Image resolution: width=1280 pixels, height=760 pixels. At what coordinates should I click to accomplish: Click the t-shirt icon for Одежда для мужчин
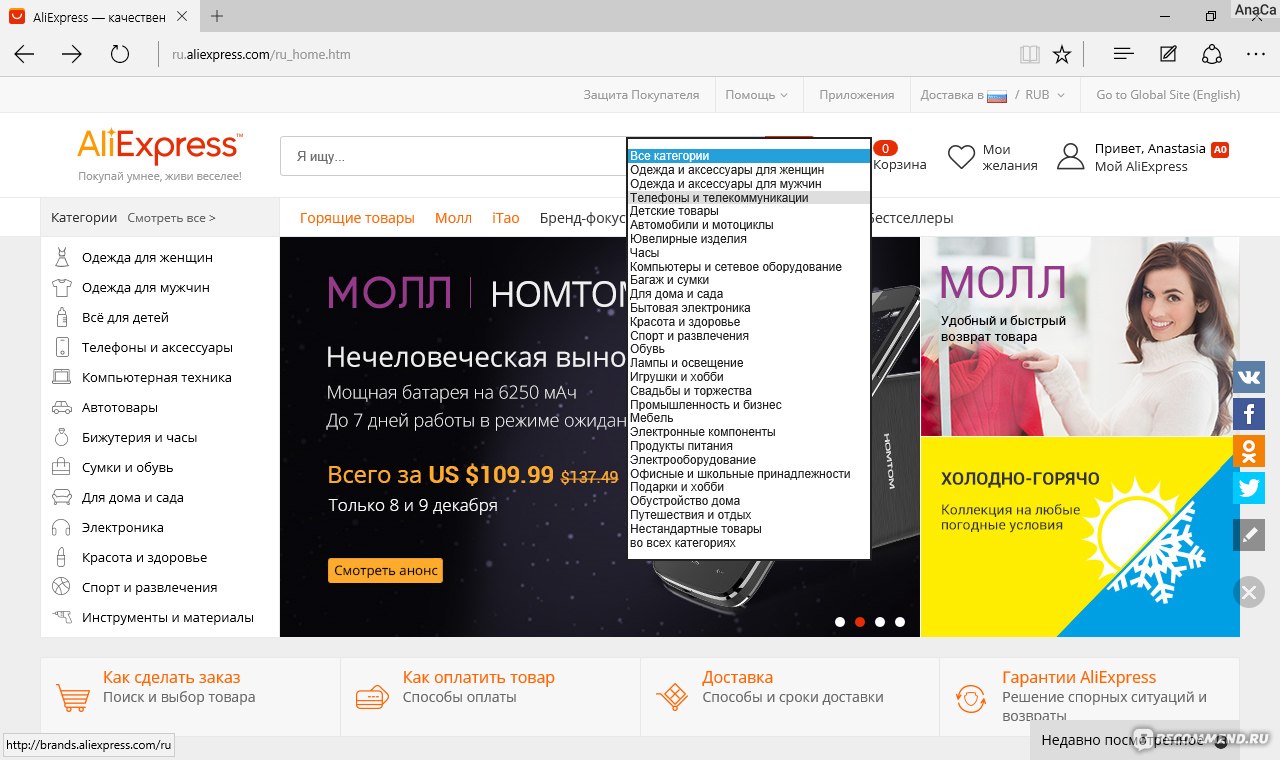[x=62, y=287]
